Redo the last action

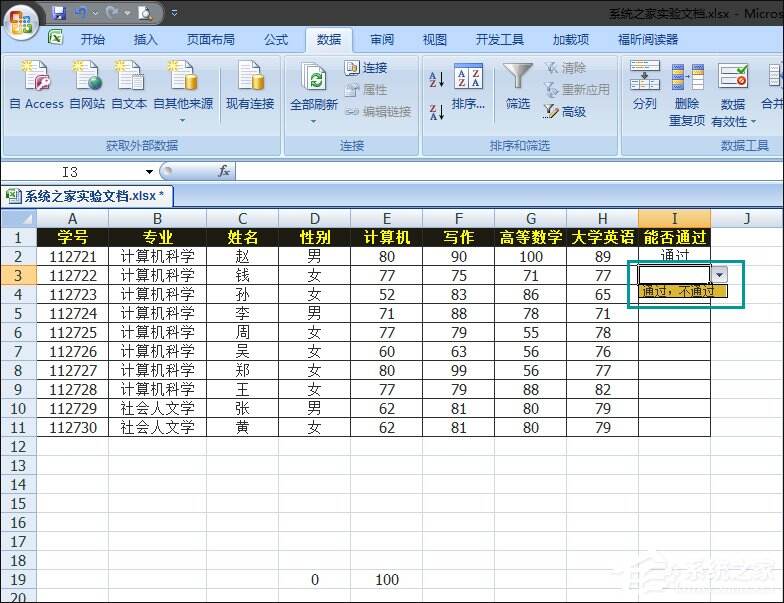pos(112,12)
